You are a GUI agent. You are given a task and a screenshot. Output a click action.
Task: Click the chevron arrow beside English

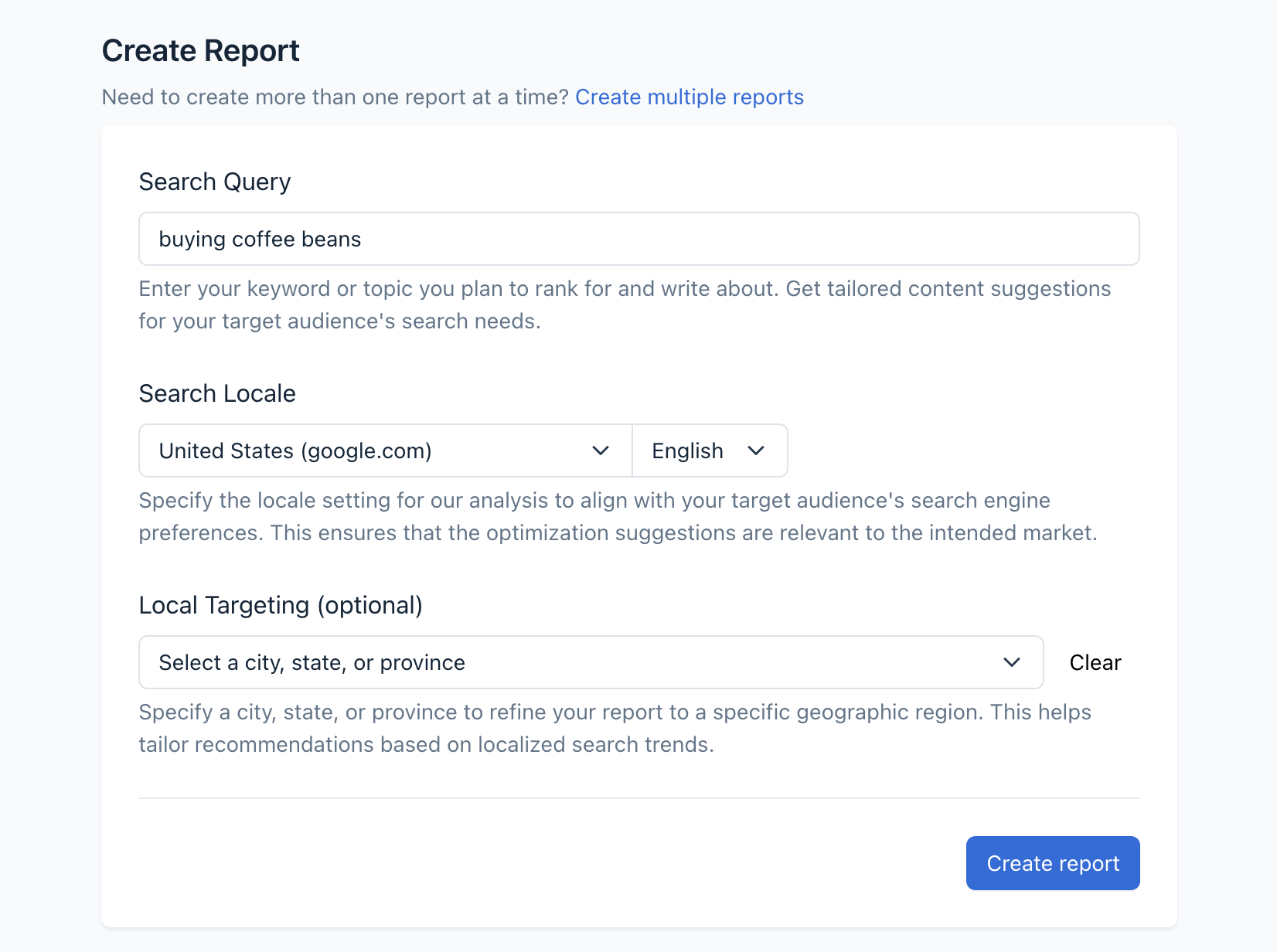pos(756,450)
